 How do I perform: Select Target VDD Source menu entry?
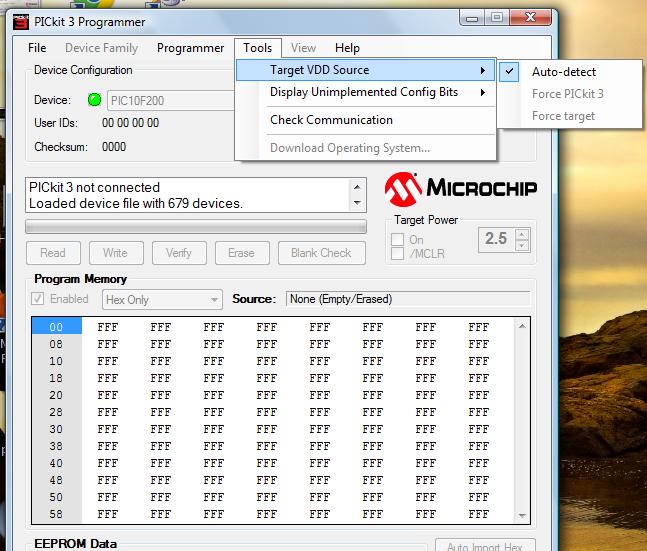click(365, 70)
